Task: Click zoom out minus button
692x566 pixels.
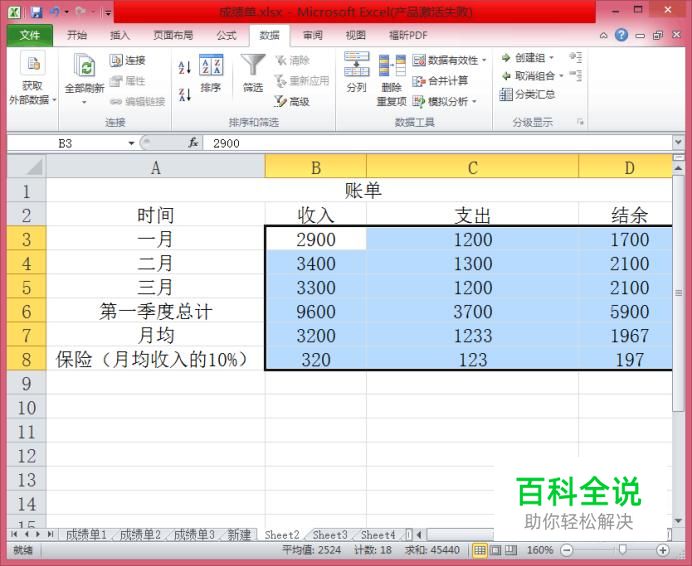Action: [567, 550]
